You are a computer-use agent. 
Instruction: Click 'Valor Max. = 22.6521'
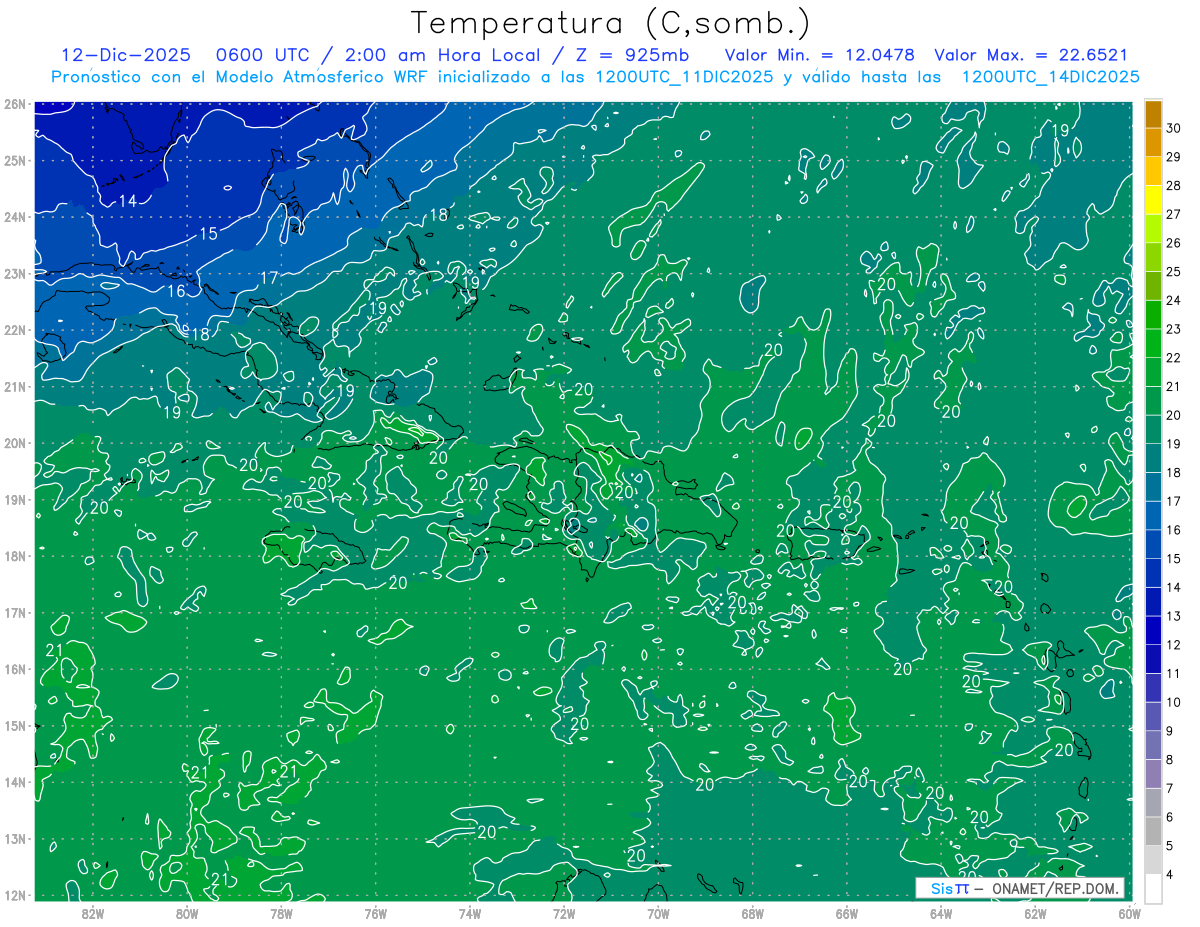pyautogui.click(x=1031, y=55)
